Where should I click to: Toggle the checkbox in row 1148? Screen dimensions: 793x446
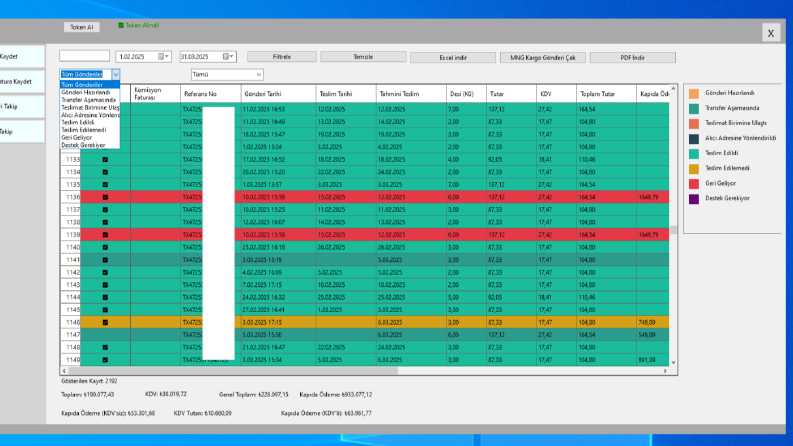(x=105, y=347)
